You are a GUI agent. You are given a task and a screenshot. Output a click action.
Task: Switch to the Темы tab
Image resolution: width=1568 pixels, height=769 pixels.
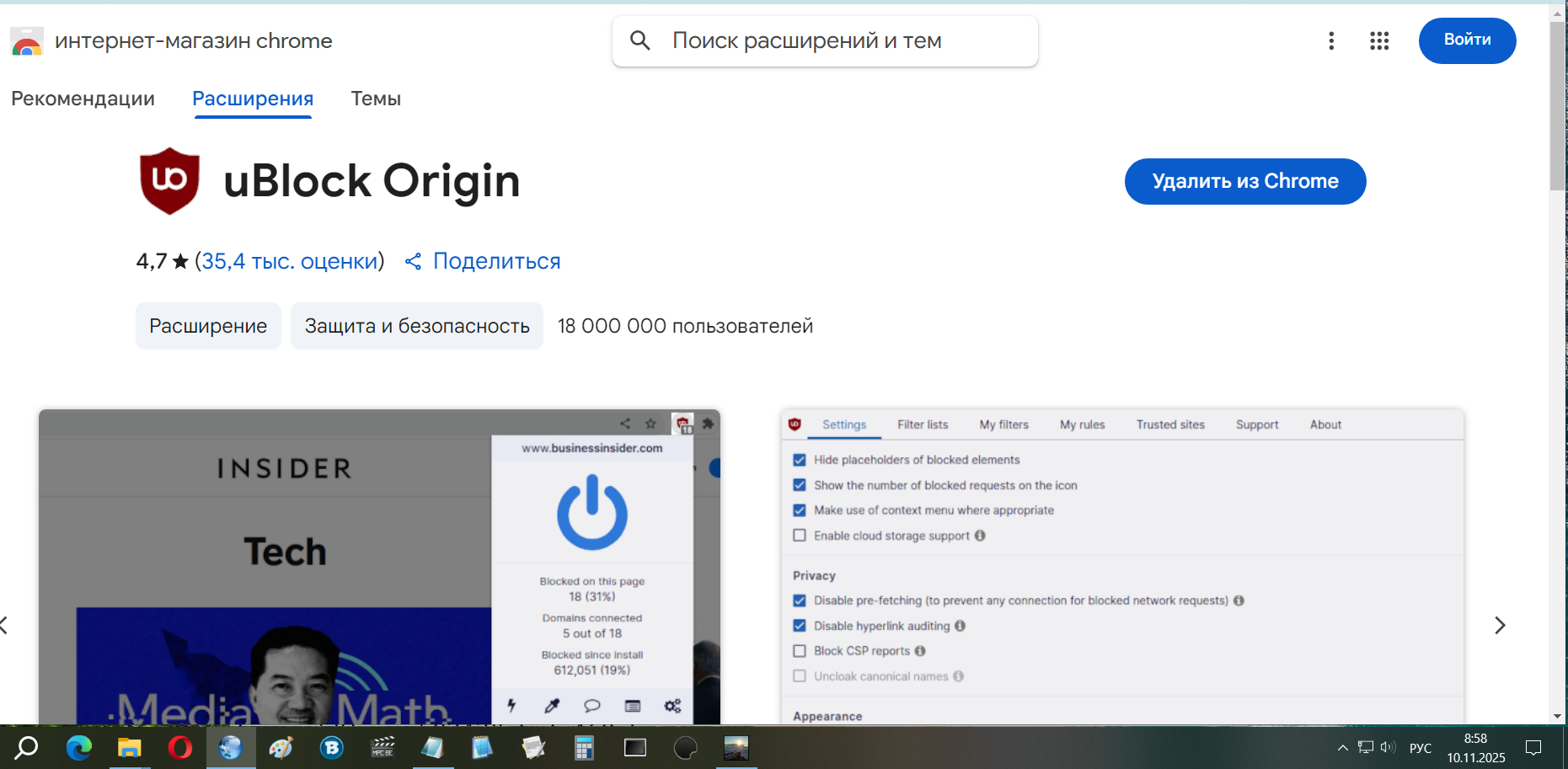376,99
